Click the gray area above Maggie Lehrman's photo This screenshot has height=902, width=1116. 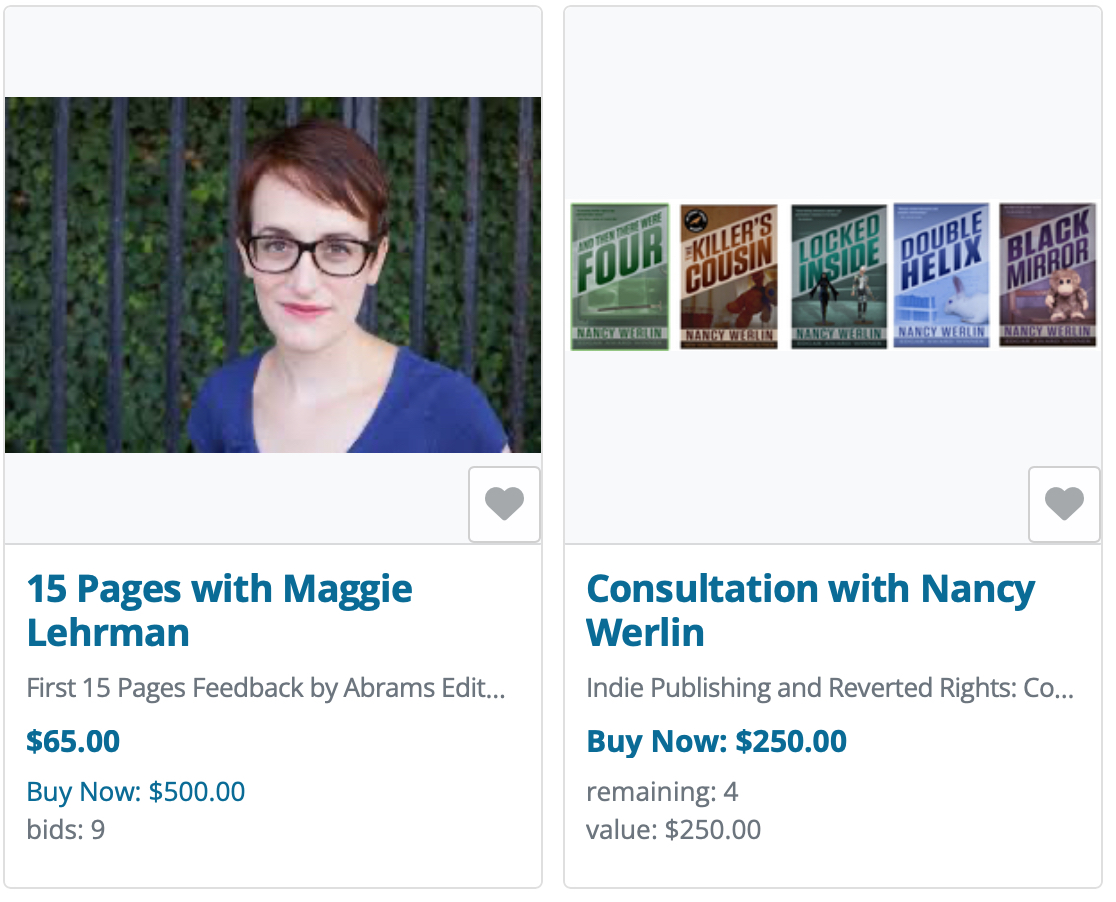[273, 52]
